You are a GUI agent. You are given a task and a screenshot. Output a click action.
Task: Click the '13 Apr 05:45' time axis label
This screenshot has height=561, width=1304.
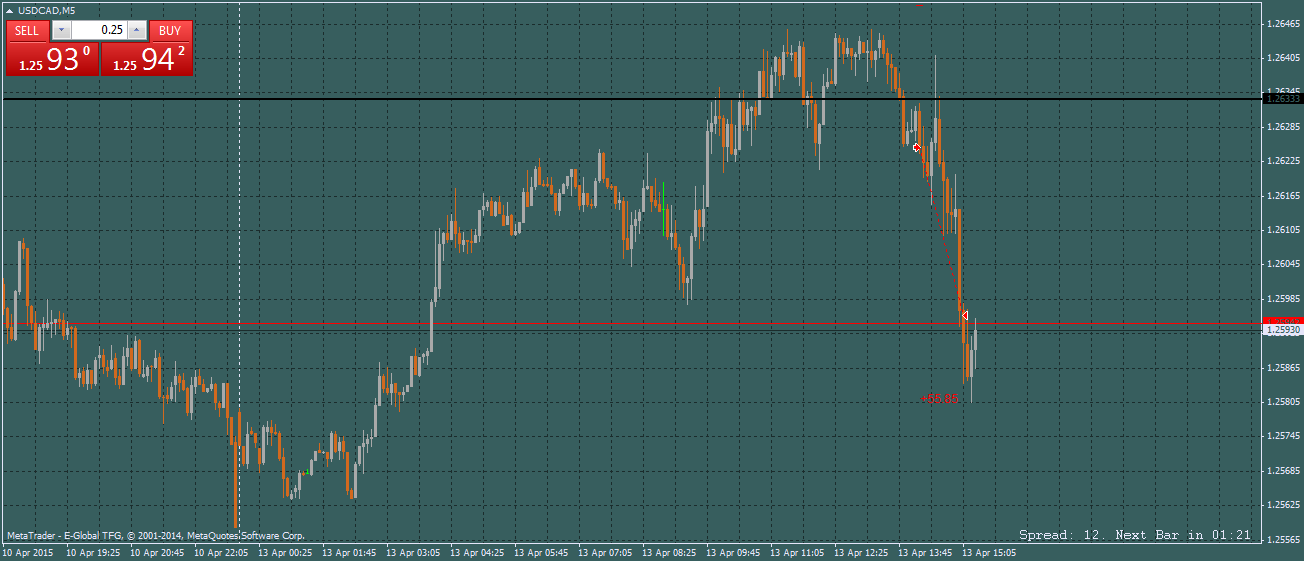tap(540, 552)
